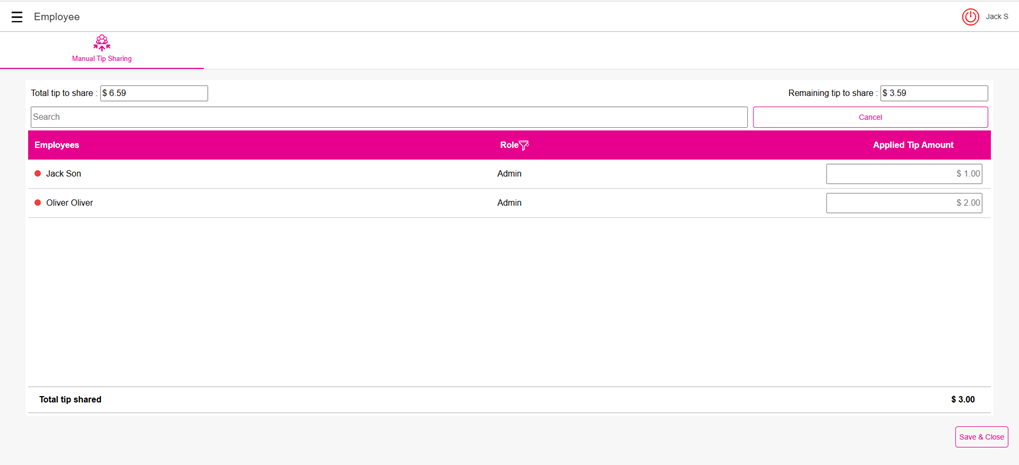Viewport: 1019px width, 465px height.
Task: Click the Manual Tip Sharing icon
Action: click(101, 43)
